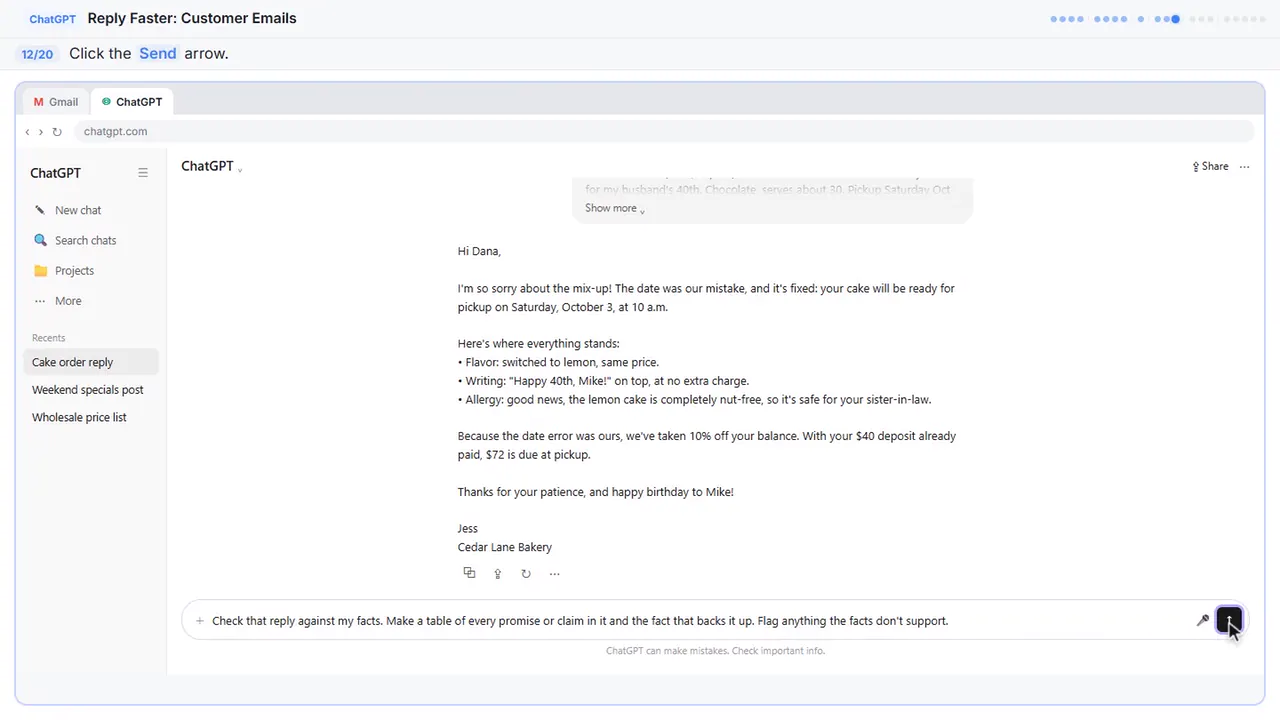
Task: Click the lesson progress dots indicator
Action: pos(1159,19)
